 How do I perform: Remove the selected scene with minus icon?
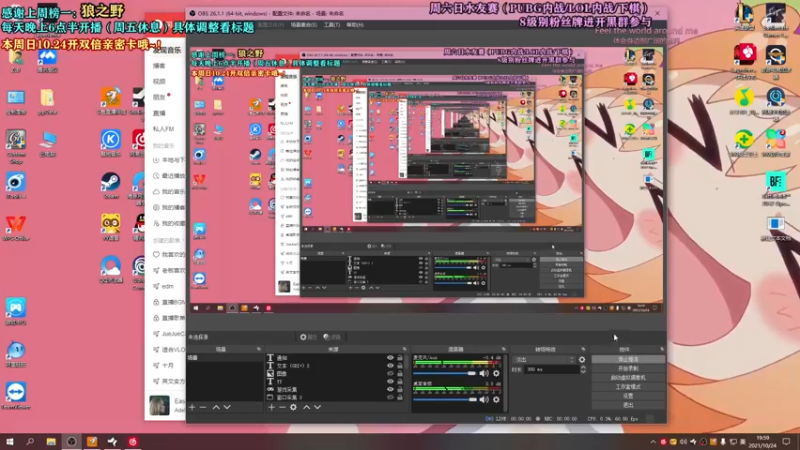coord(203,407)
